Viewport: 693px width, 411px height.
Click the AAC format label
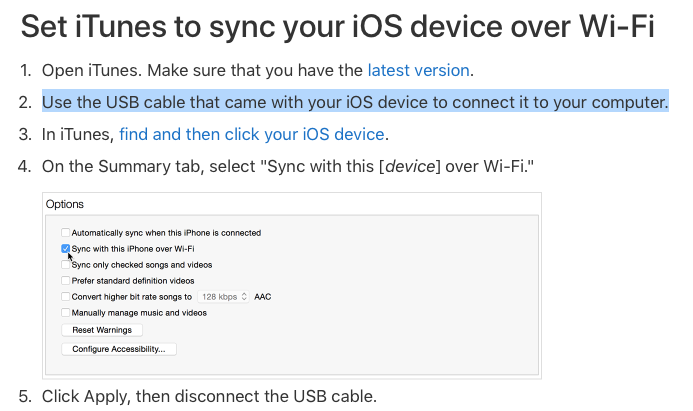click(263, 297)
